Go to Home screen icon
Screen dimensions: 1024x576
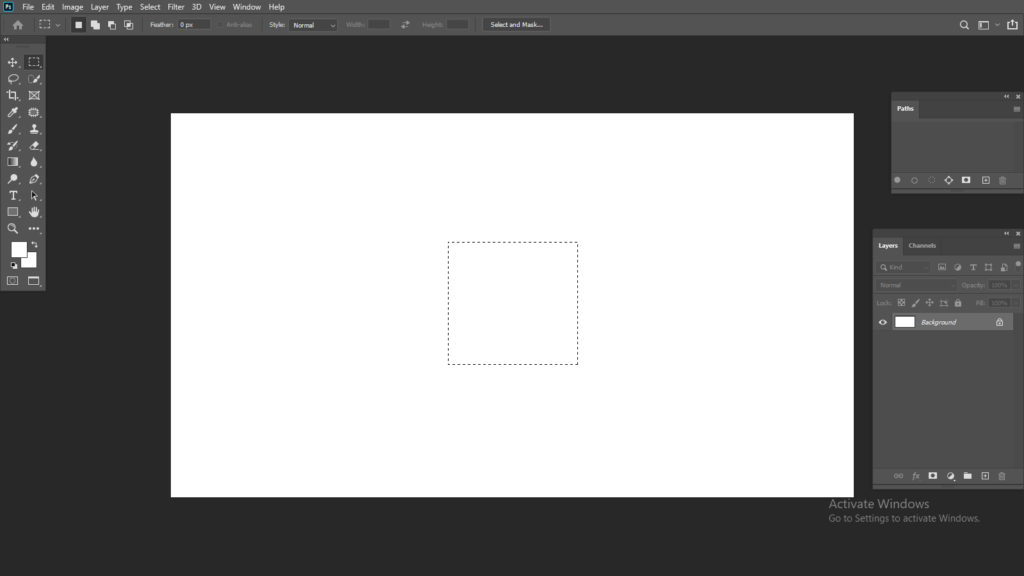[18, 25]
